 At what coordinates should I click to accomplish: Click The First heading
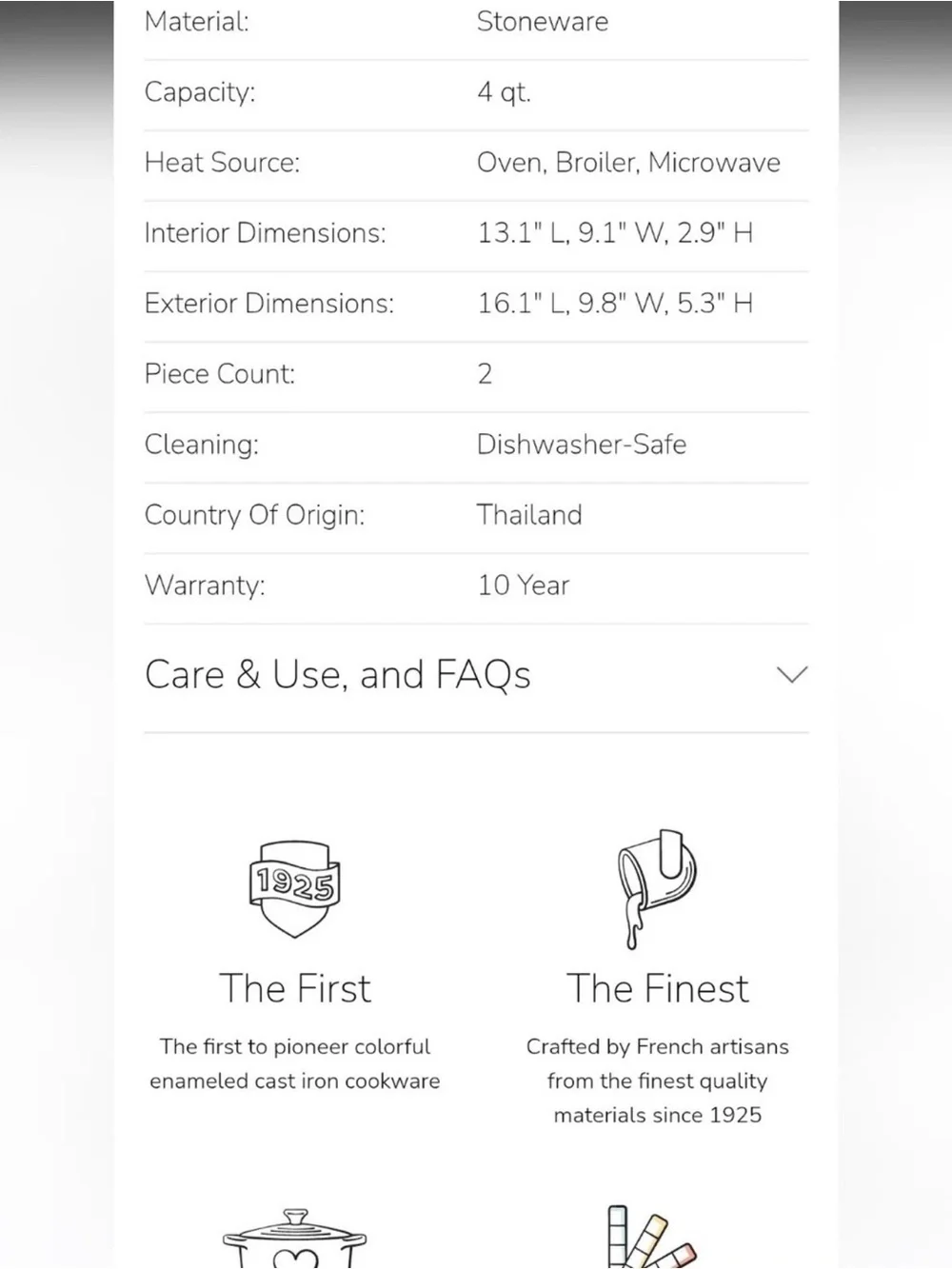click(x=295, y=988)
